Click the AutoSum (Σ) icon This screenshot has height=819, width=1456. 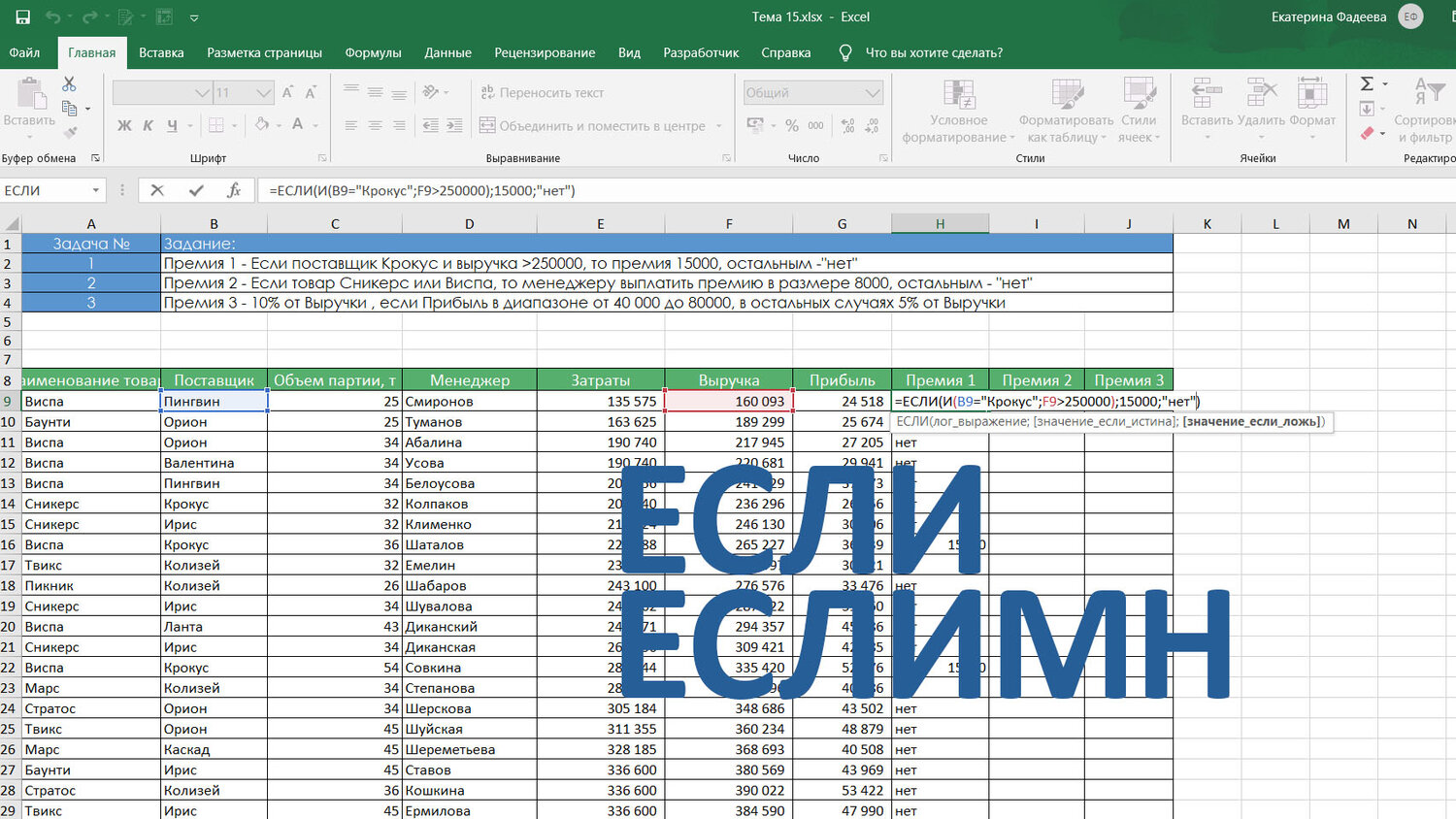click(1369, 83)
